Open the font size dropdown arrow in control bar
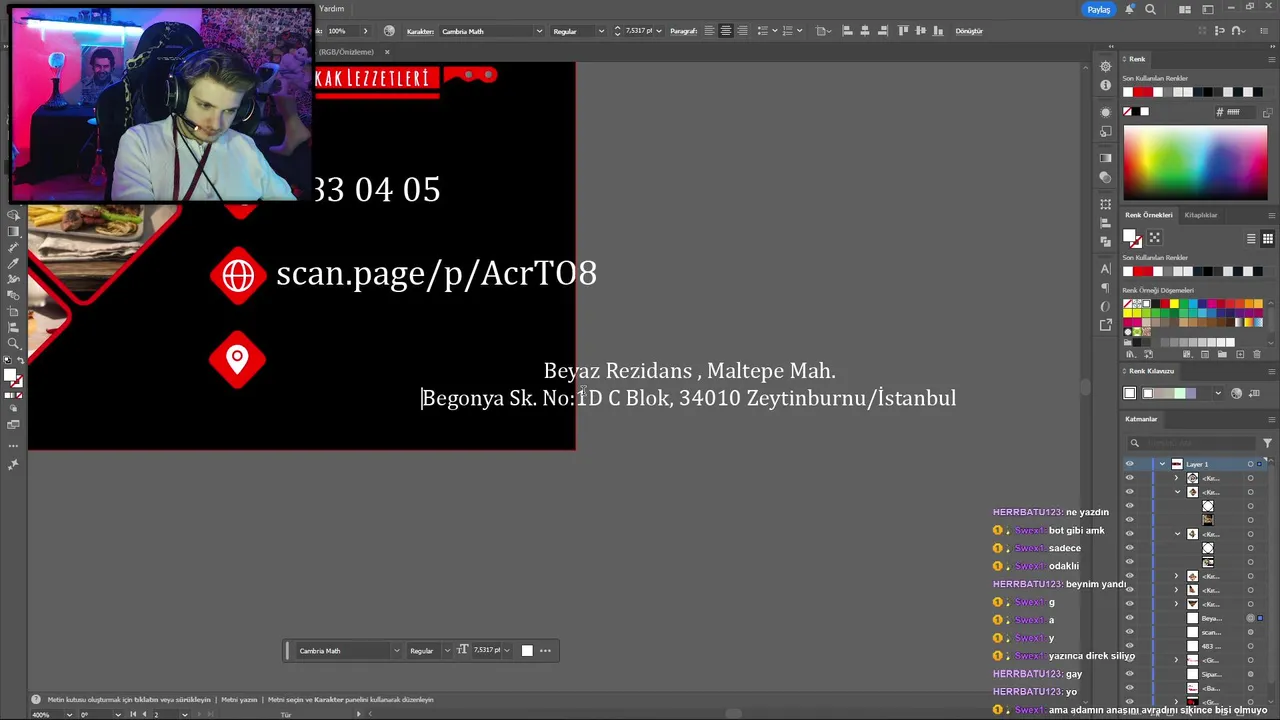The width and height of the screenshot is (1280, 720). click(659, 31)
